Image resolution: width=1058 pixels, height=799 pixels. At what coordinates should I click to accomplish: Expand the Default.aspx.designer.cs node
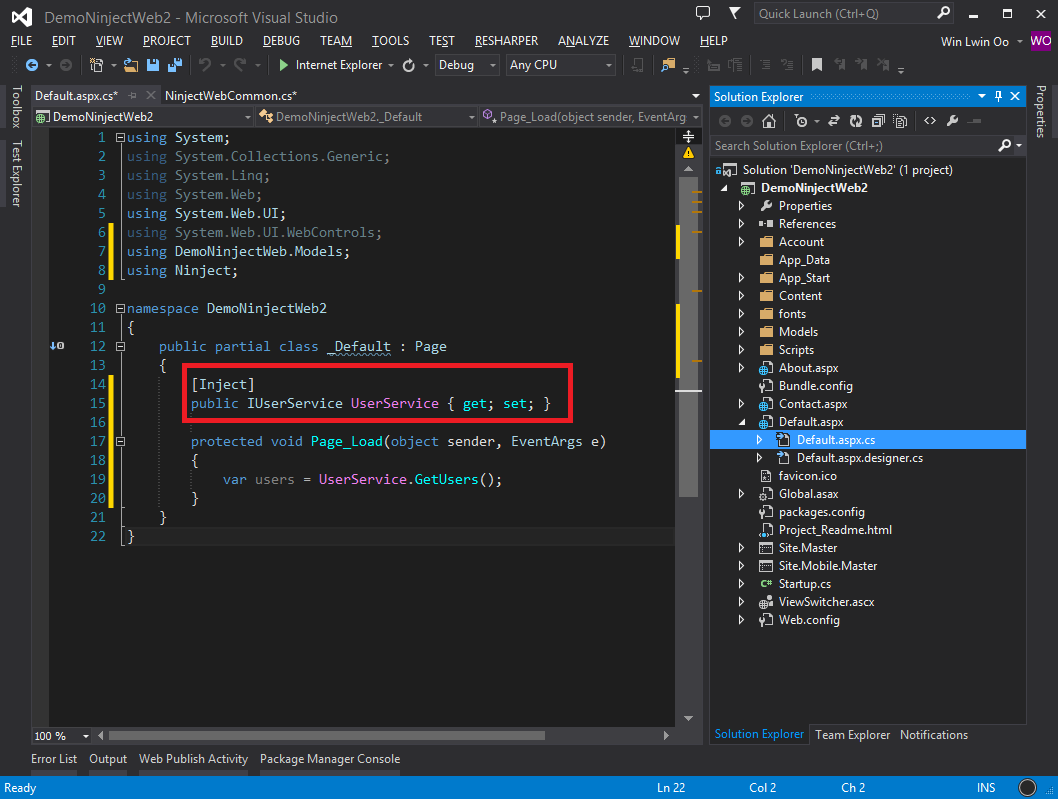click(x=759, y=458)
